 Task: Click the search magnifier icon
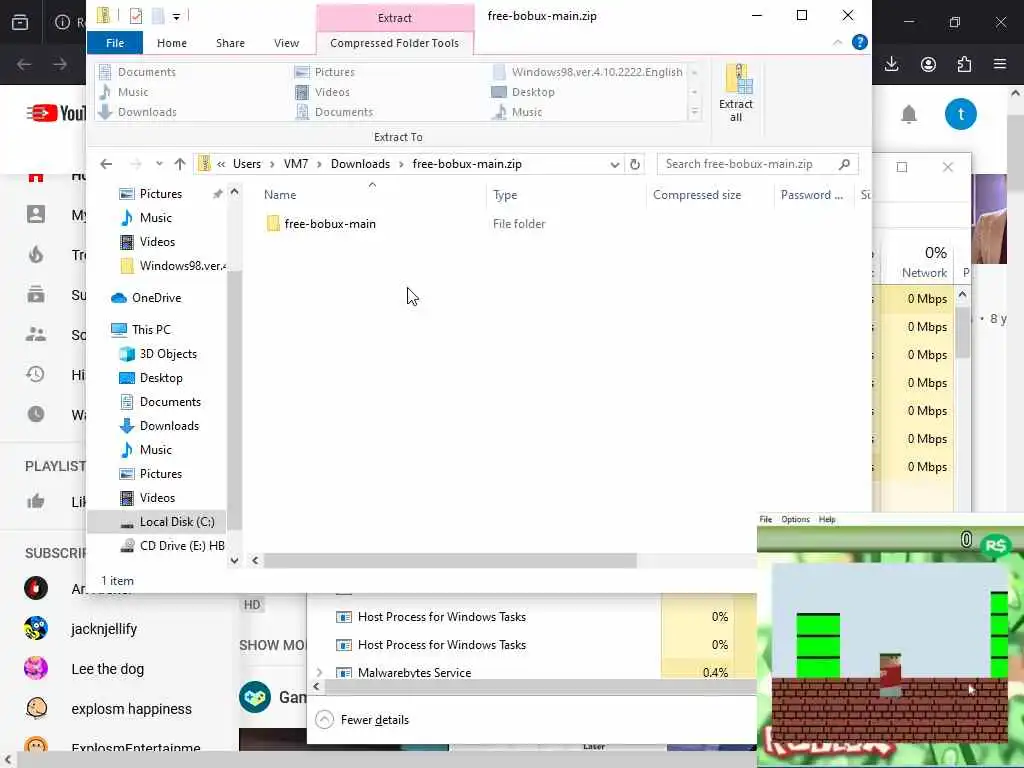tap(844, 164)
